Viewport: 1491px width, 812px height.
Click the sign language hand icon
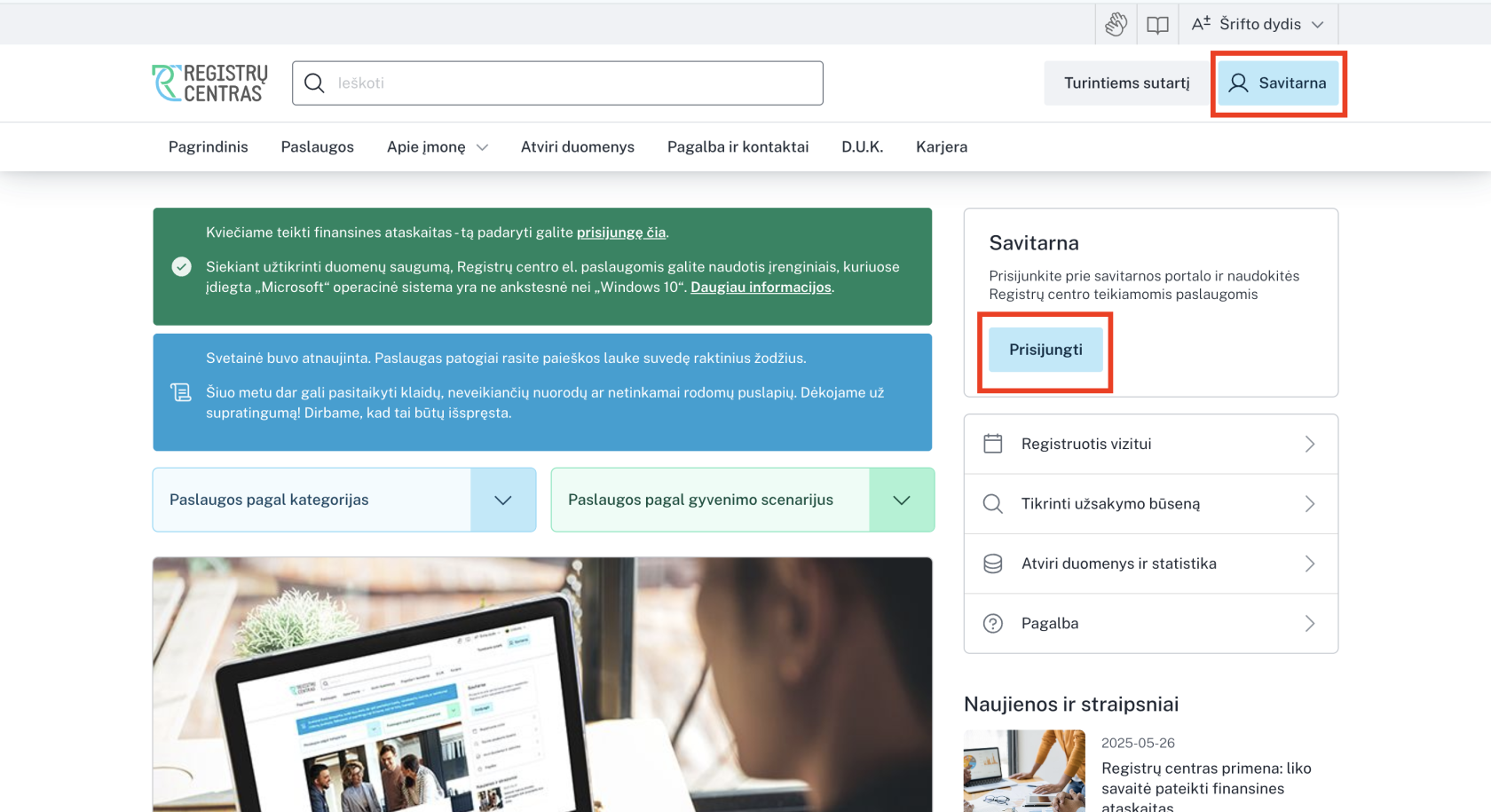pyautogui.click(x=1116, y=24)
